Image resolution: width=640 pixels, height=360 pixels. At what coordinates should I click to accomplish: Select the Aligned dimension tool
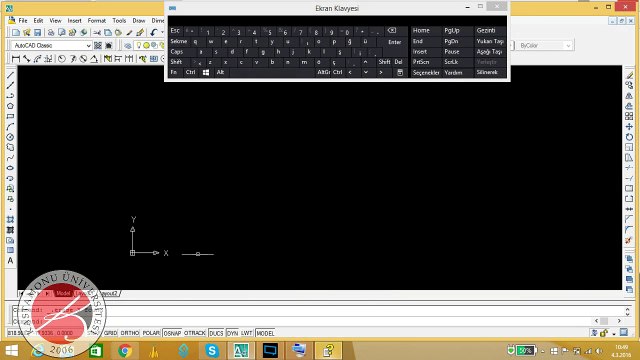click(x=27, y=59)
